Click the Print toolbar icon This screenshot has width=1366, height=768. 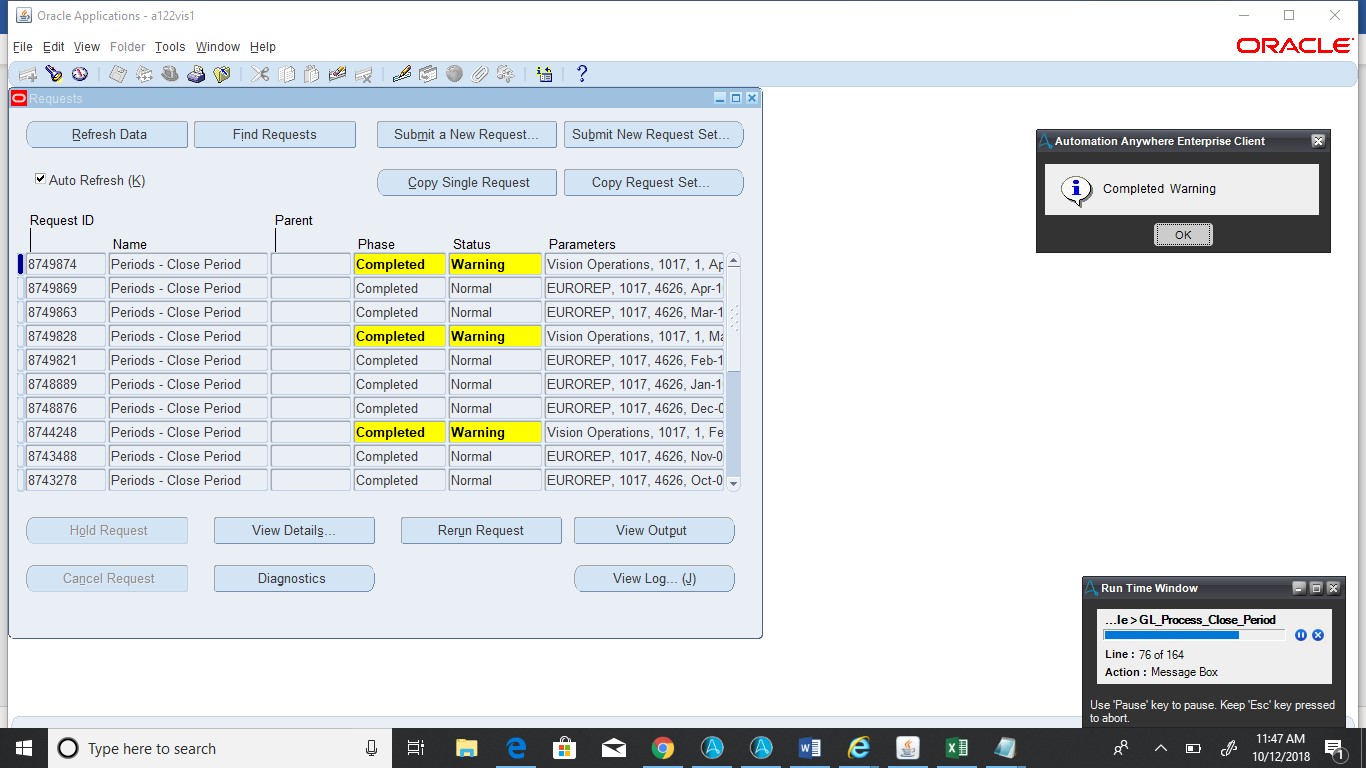(x=196, y=74)
